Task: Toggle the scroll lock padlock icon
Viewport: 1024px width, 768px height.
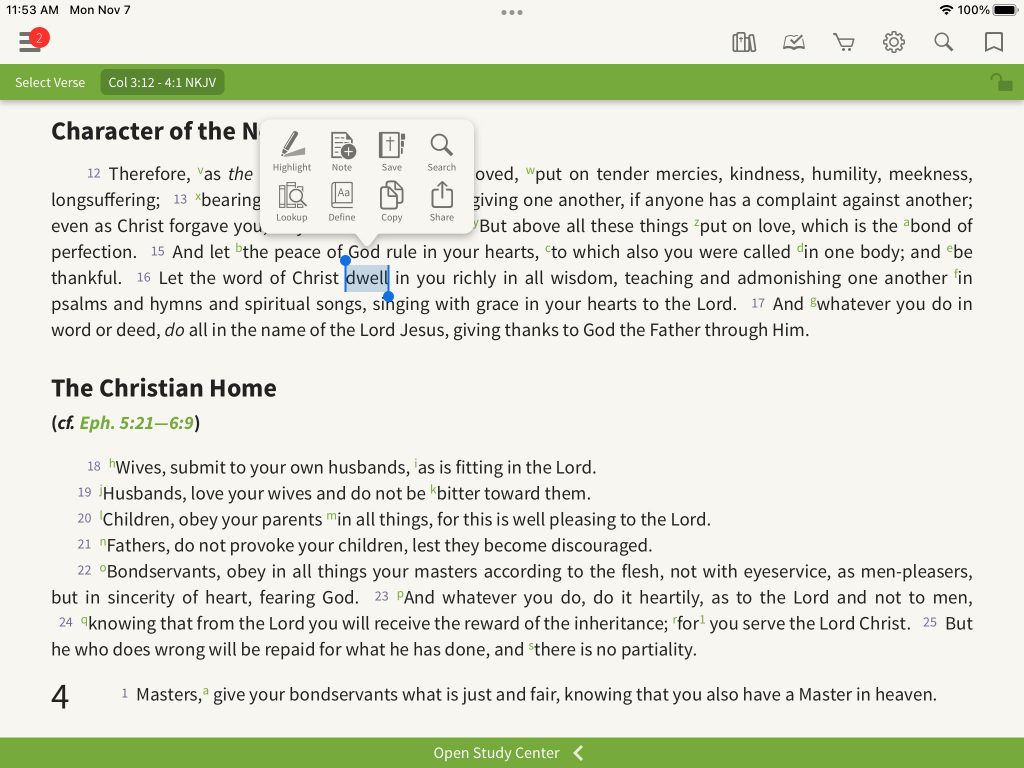Action: coord(1000,82)
